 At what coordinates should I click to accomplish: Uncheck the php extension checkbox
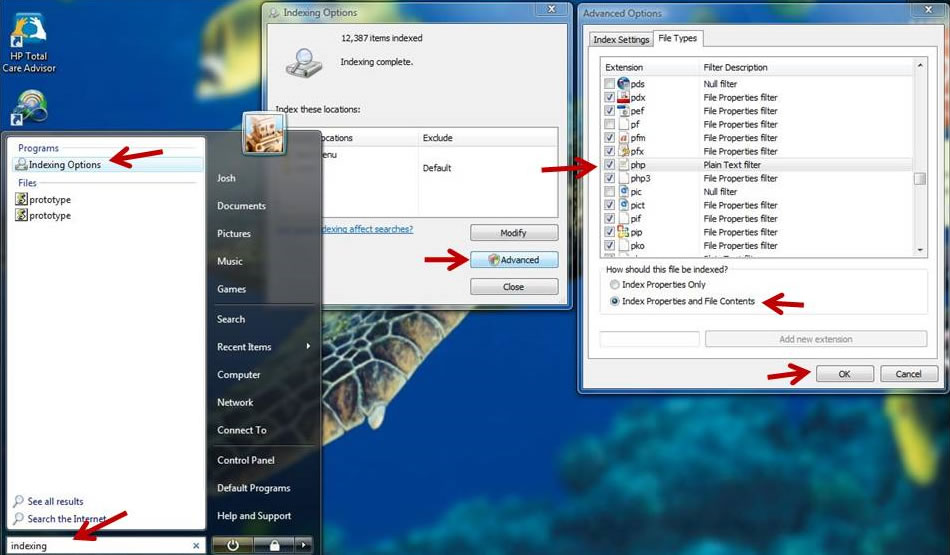pyautogui.click(x=609, y=165)
